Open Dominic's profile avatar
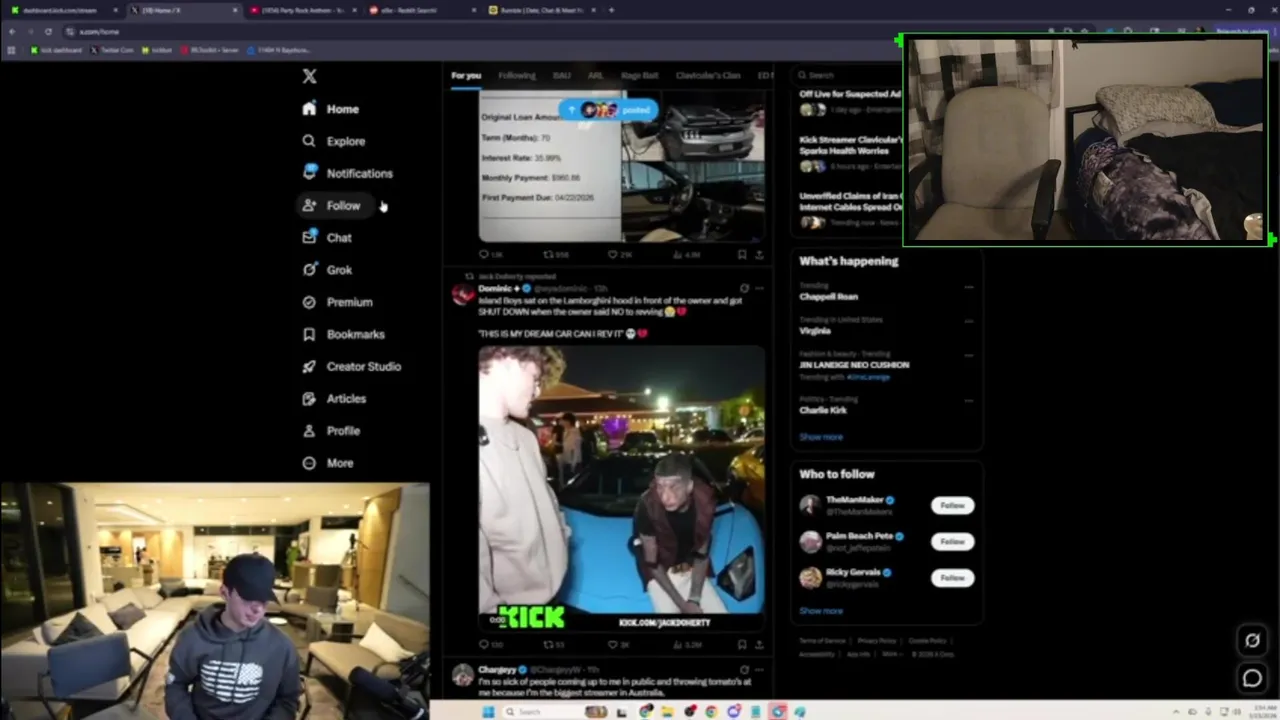Image resolution: width=1280 pixels, height=720 pixels. click(x=462, y=294)
